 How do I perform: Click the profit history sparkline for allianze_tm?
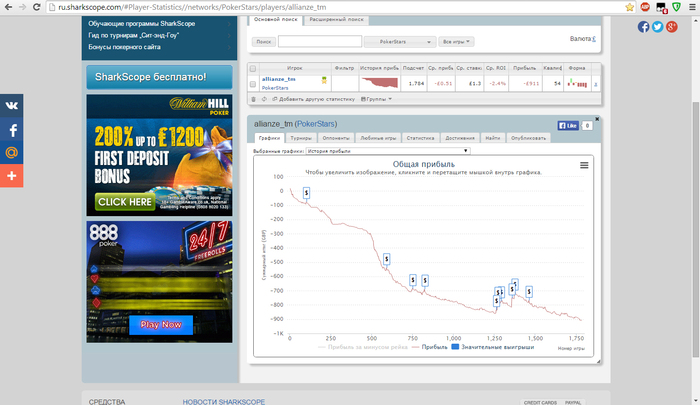click(x=379, y=83)
